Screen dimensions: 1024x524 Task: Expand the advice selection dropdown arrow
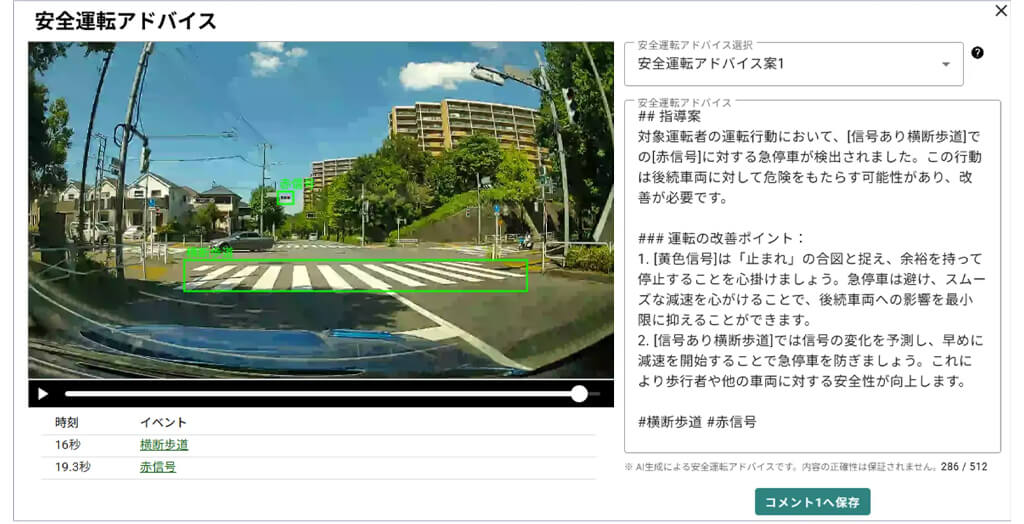(946, 65)
